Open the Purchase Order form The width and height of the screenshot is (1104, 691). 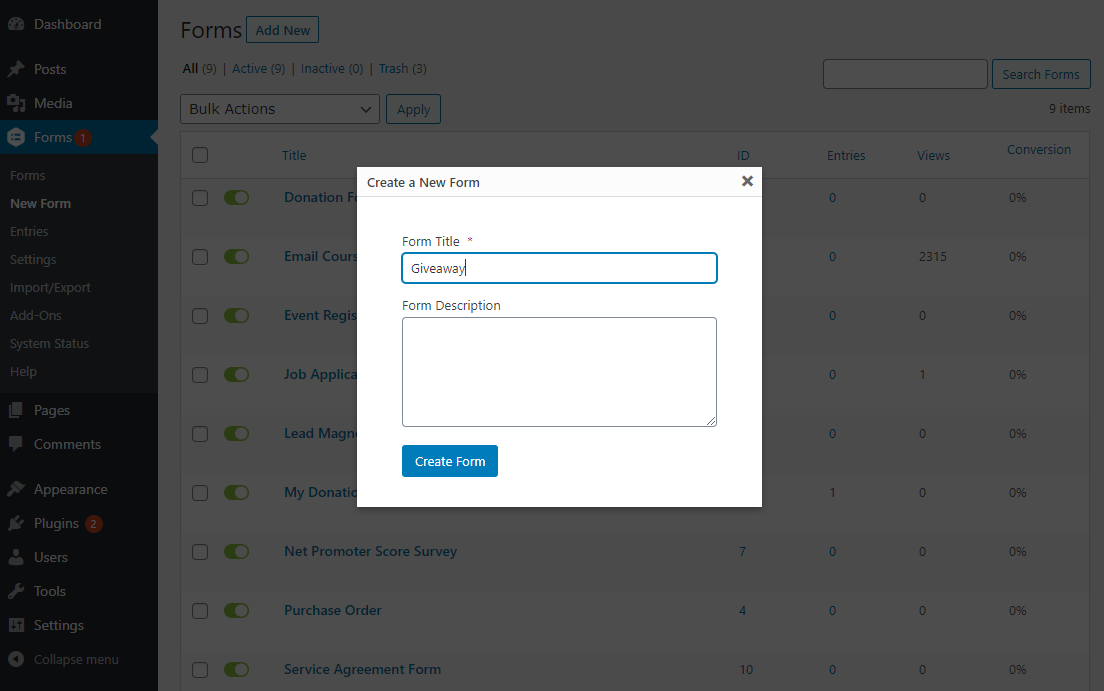[x=332, y=610]
